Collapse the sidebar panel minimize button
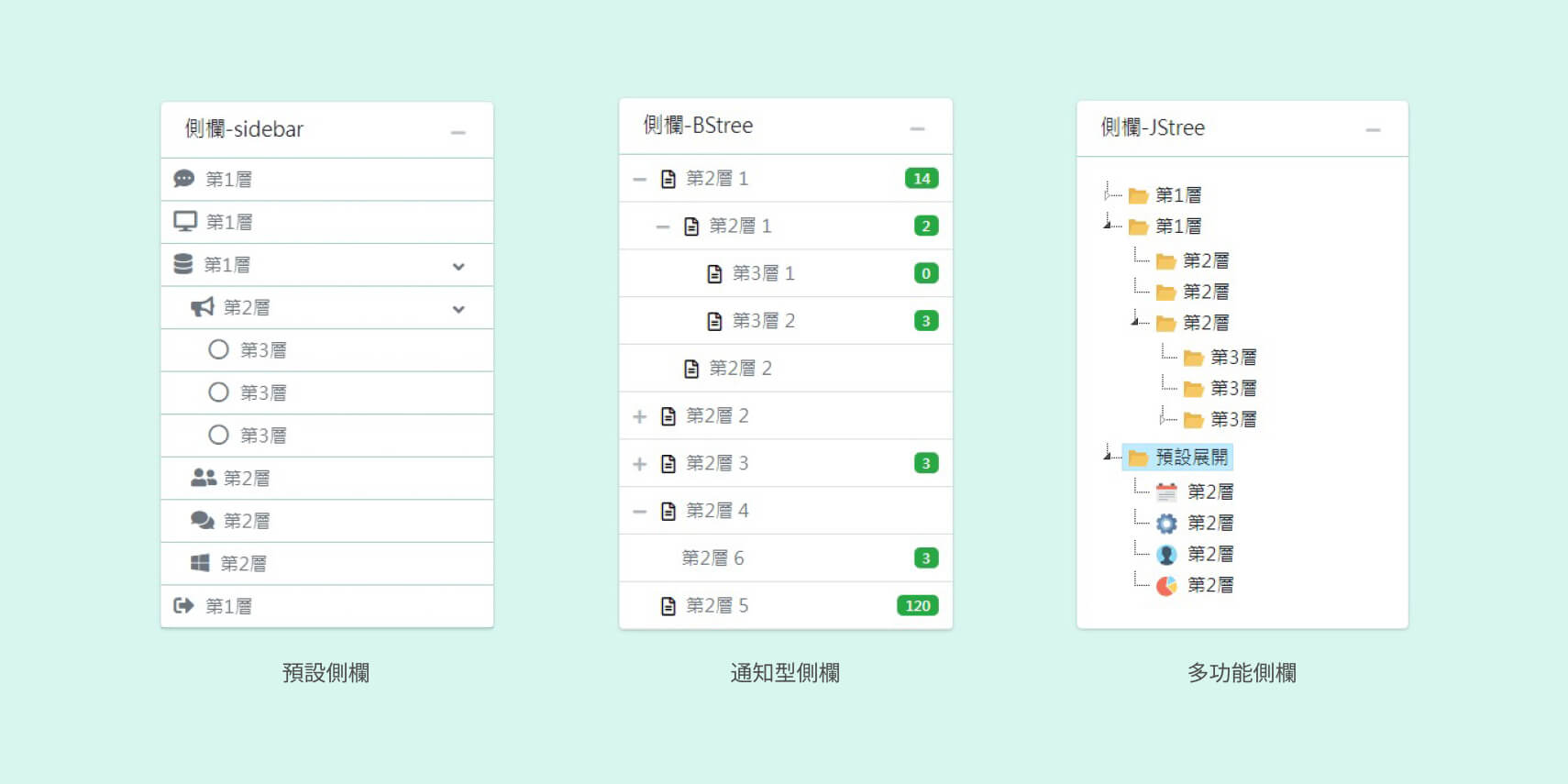The height and width of the screenshot is (784, 1568). [x=458, y=133]
